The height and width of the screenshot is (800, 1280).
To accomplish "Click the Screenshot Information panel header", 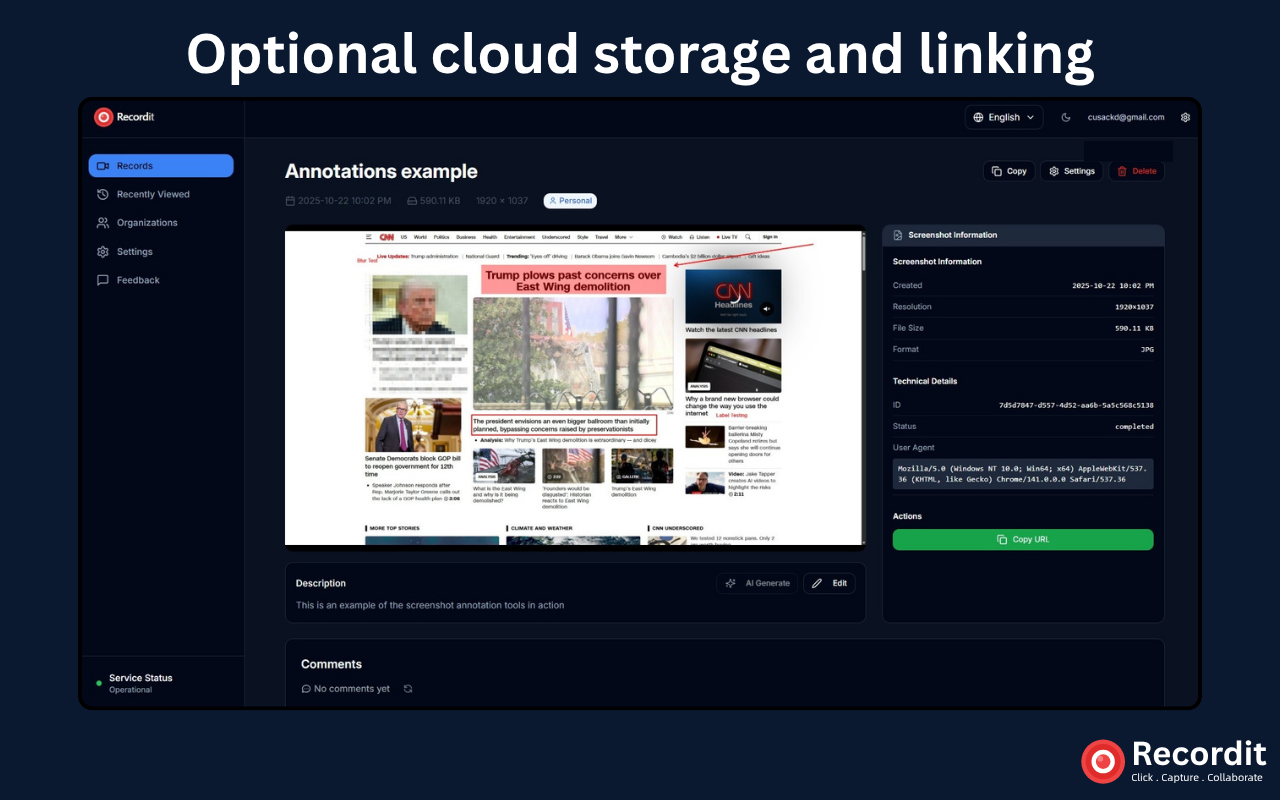I will pos(1023,235).
